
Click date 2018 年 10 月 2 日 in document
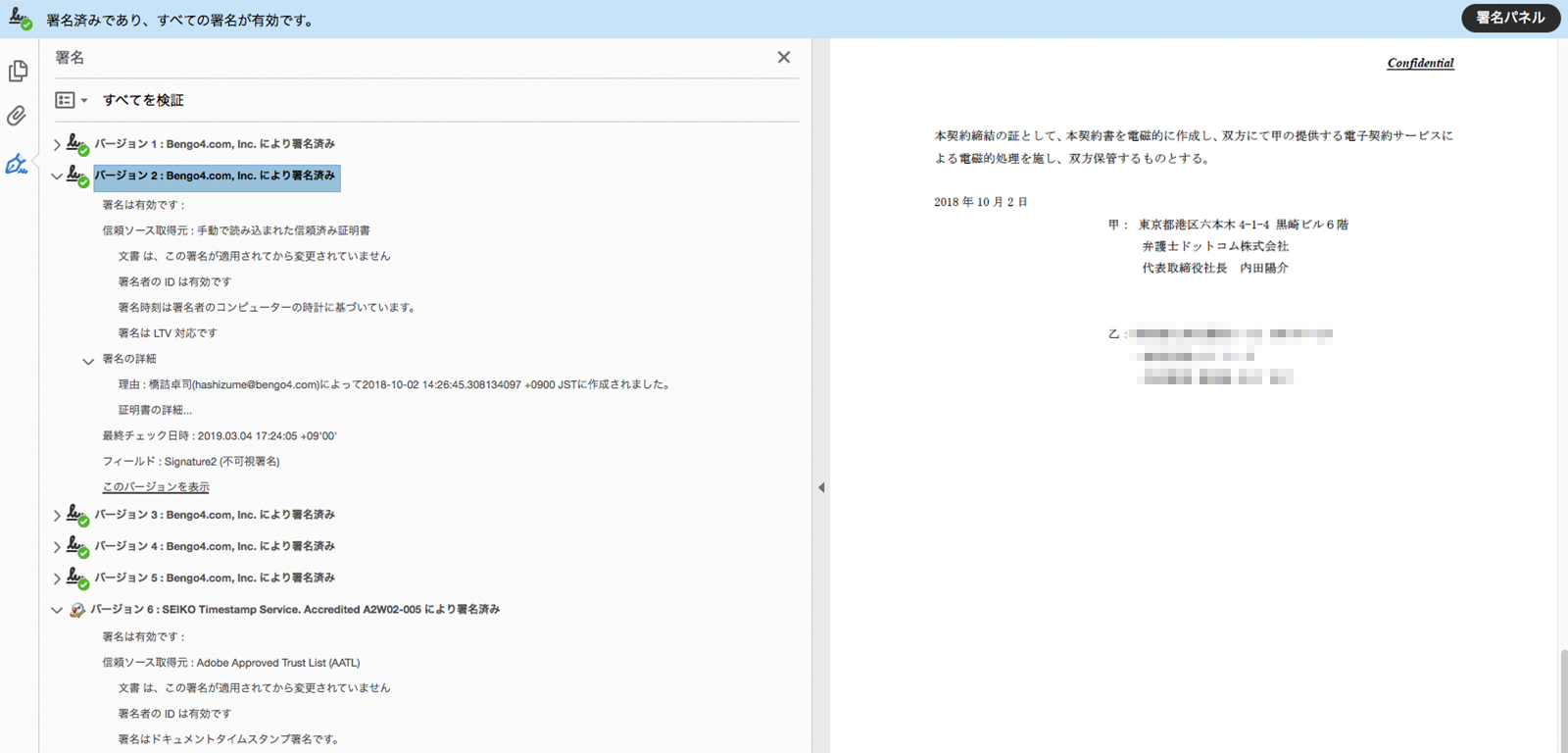(x=981, y=202)
